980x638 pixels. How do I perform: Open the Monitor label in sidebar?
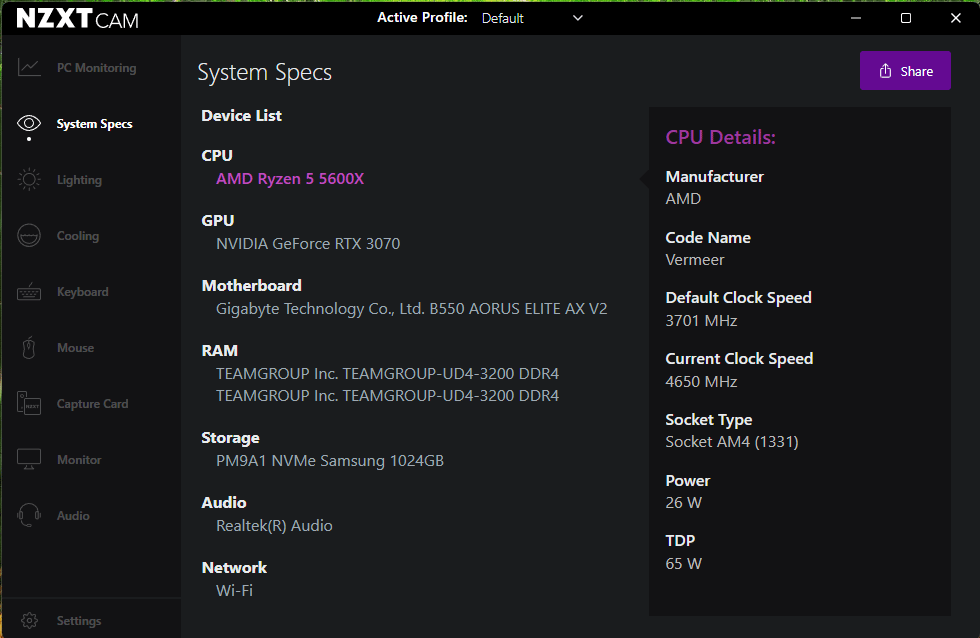pos(79,460)
